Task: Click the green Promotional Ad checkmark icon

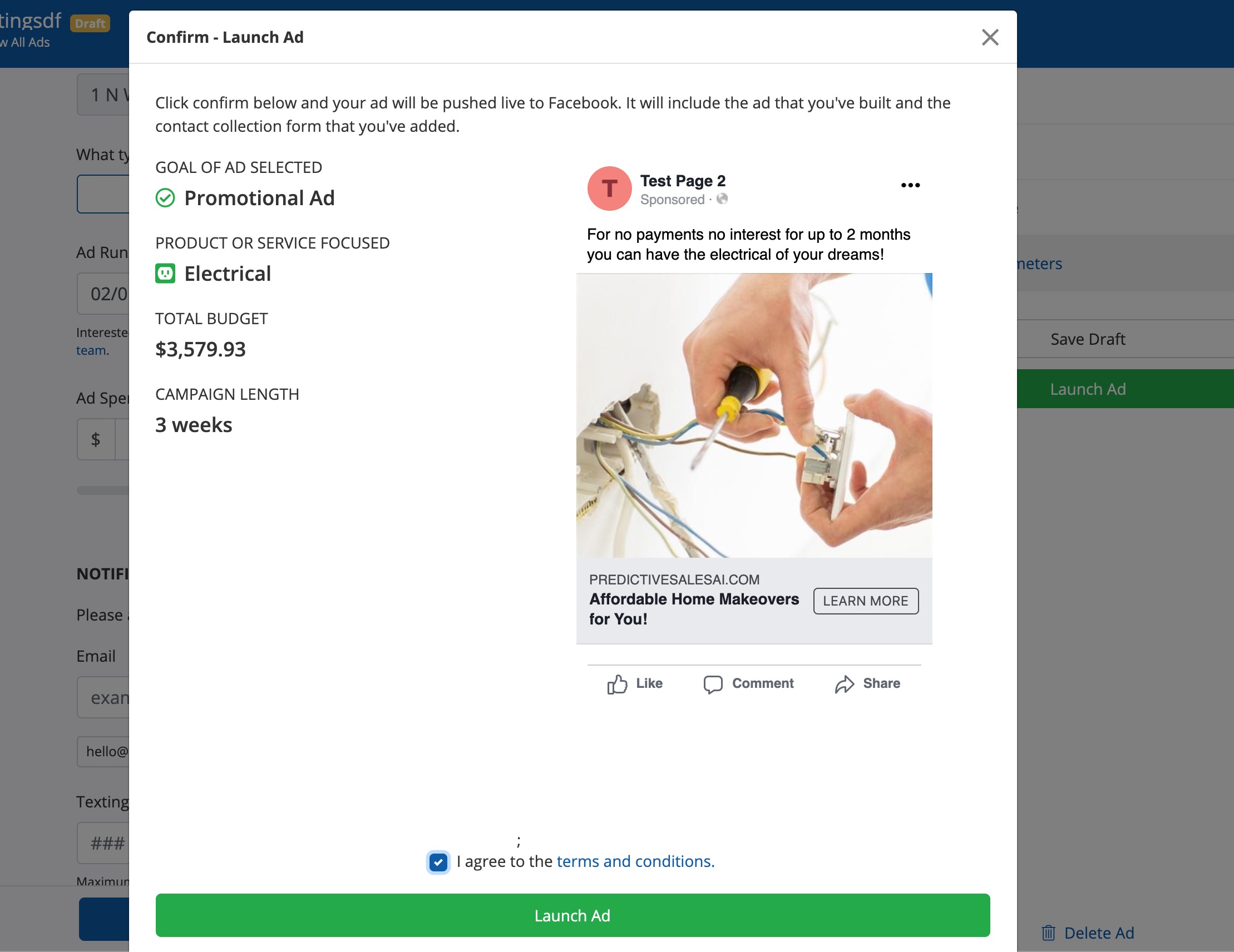Action: (x=165, y=198)
